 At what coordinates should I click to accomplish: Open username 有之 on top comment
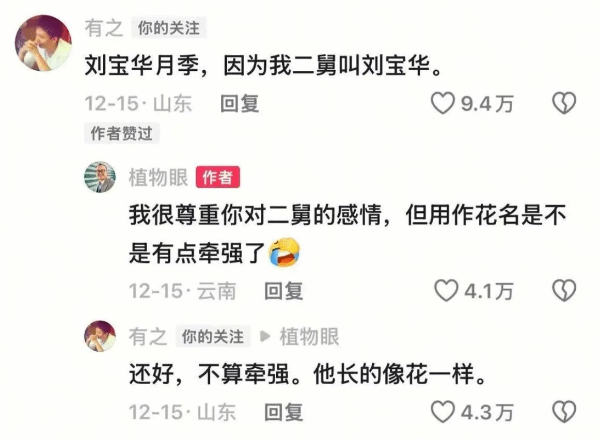click(104, 28)
